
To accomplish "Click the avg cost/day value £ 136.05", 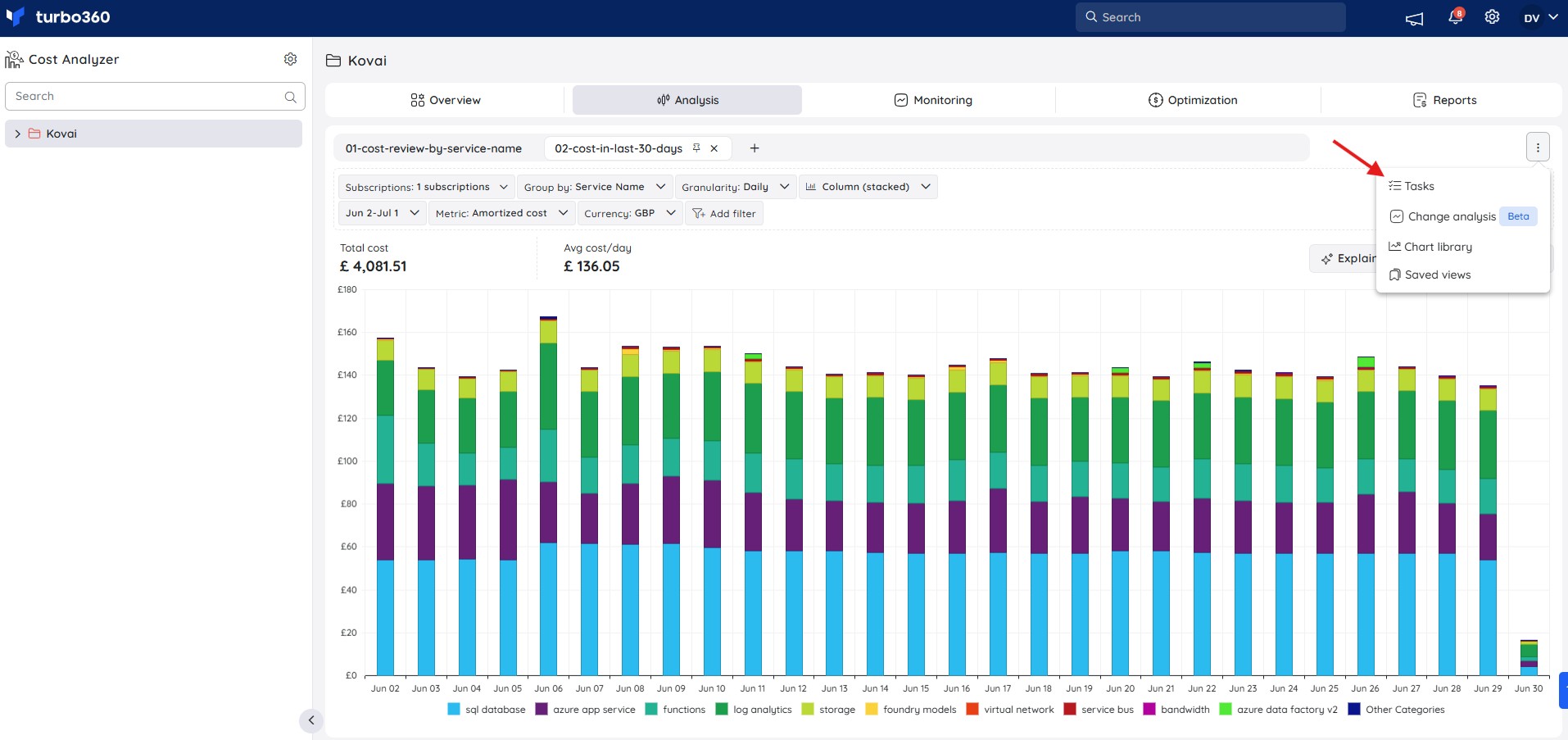I will 591,266.
